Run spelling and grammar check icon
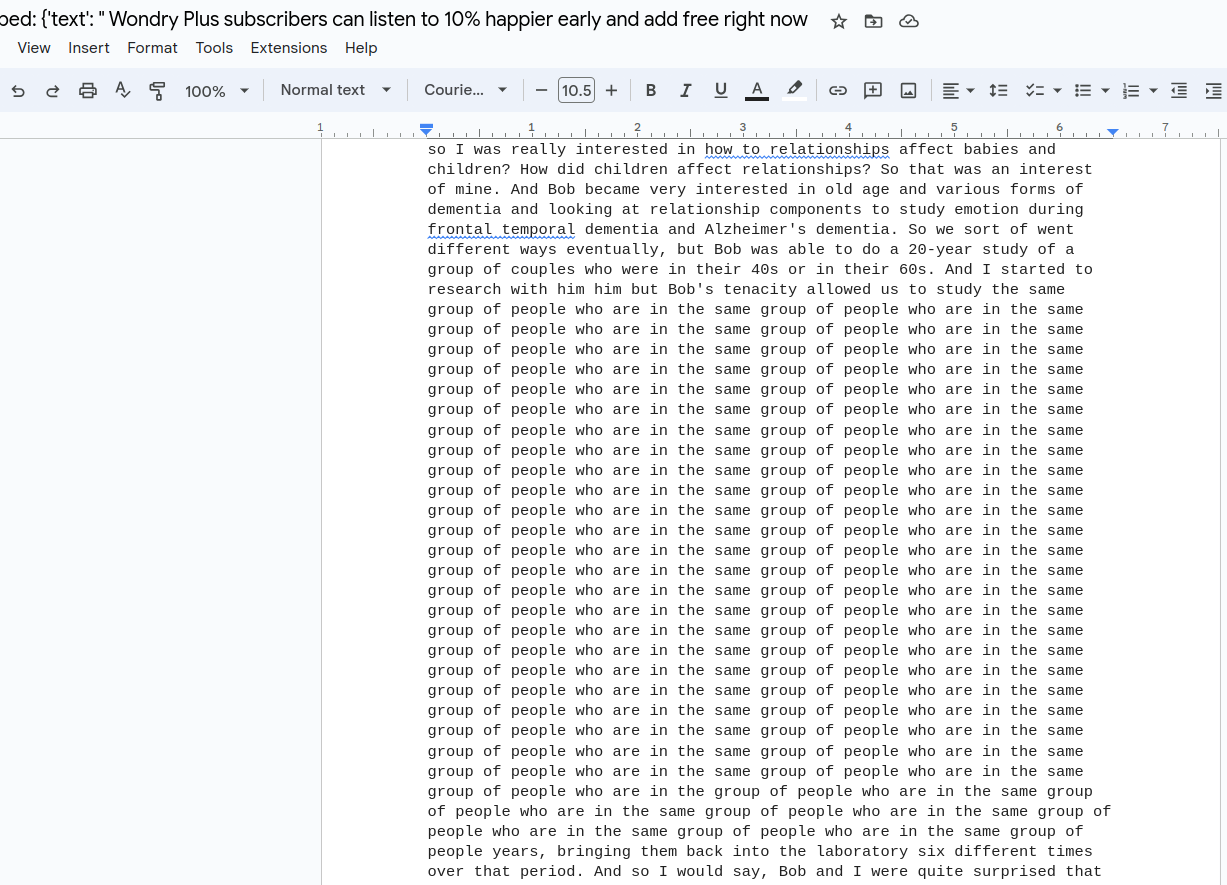Image resolution: width=1227 pixels, height=885 pixels. click(123, 91)
